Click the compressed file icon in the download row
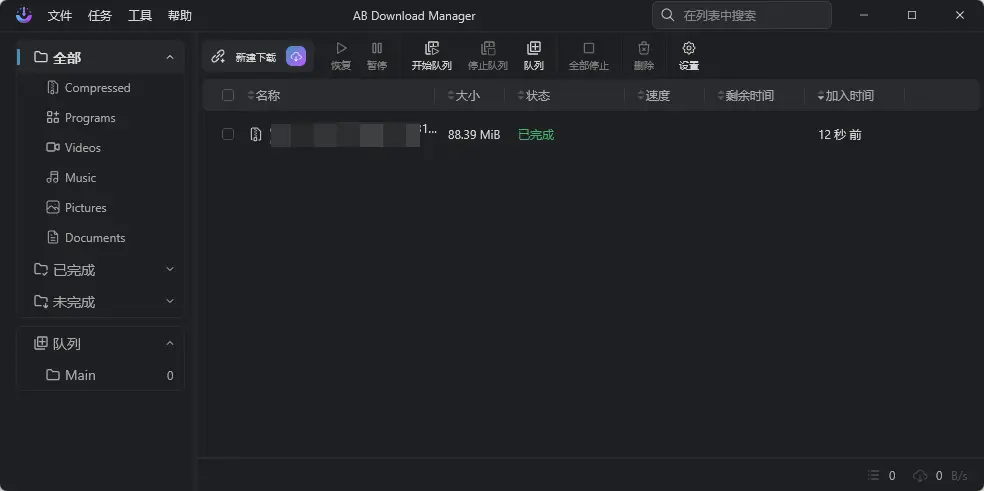Screen dimensions: 984x491 255,134
